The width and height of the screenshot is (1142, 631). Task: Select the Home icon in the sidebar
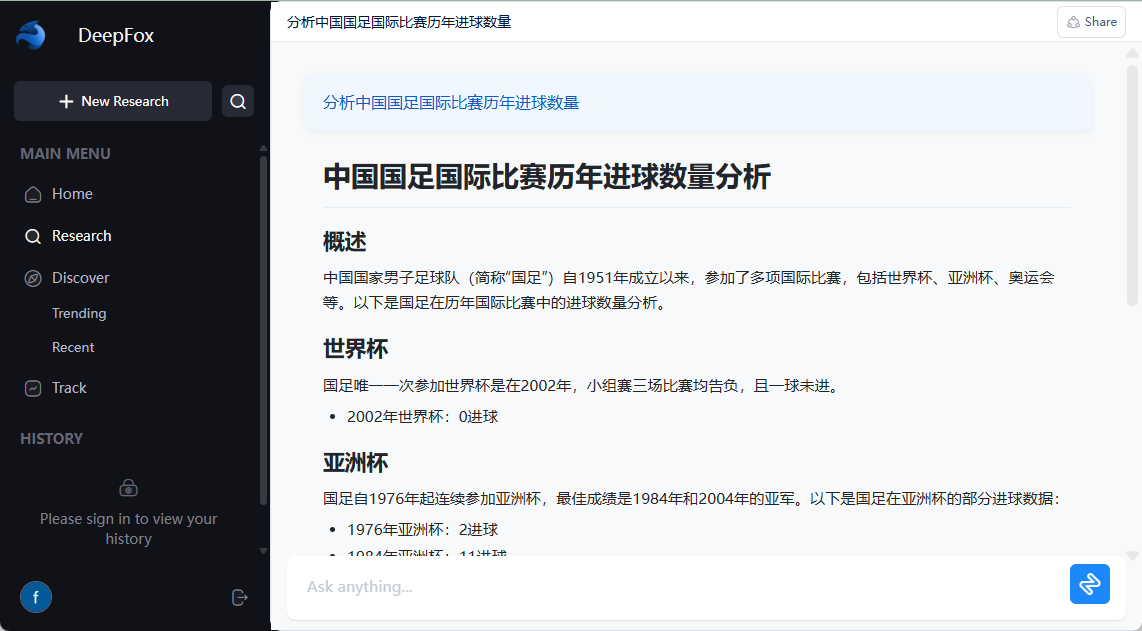[31, 193]
